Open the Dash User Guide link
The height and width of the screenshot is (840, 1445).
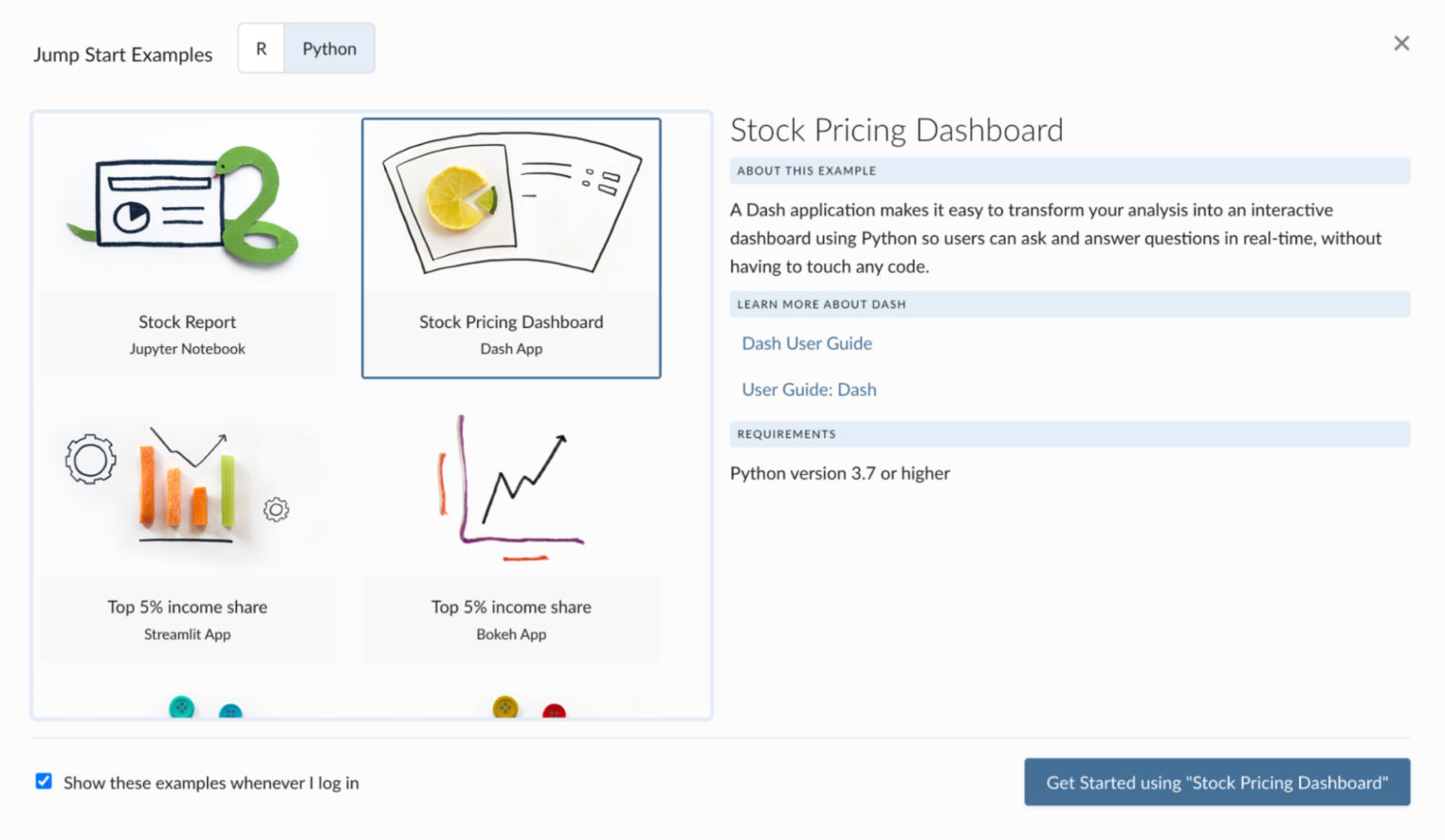click(806, 343)
